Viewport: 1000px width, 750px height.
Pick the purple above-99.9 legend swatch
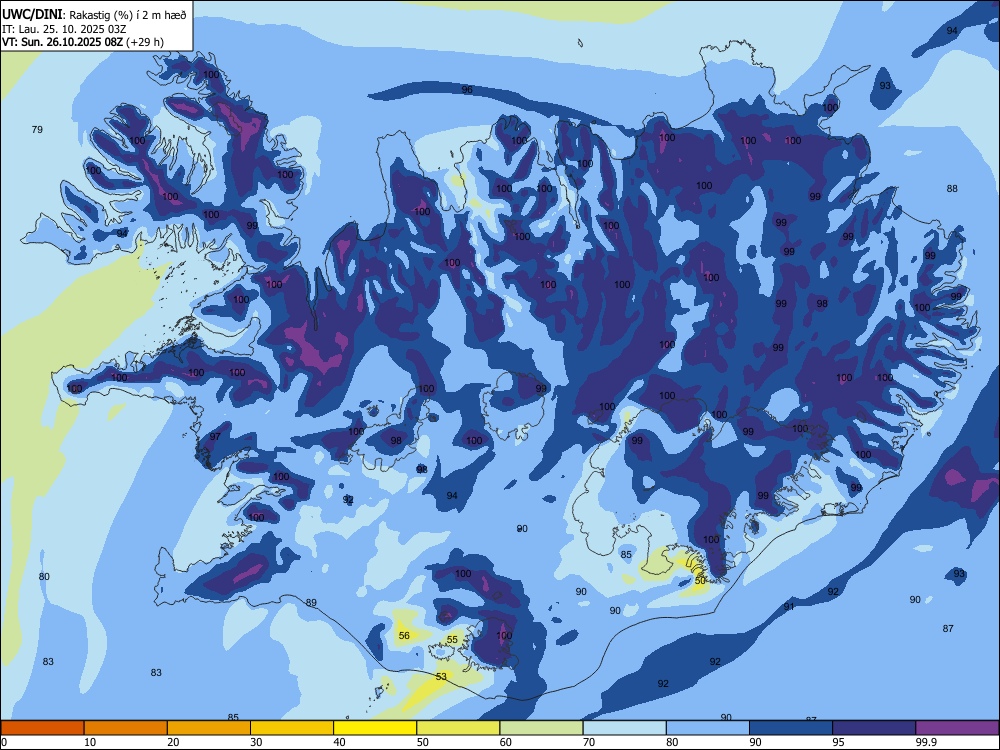click(x=957, y=728)
